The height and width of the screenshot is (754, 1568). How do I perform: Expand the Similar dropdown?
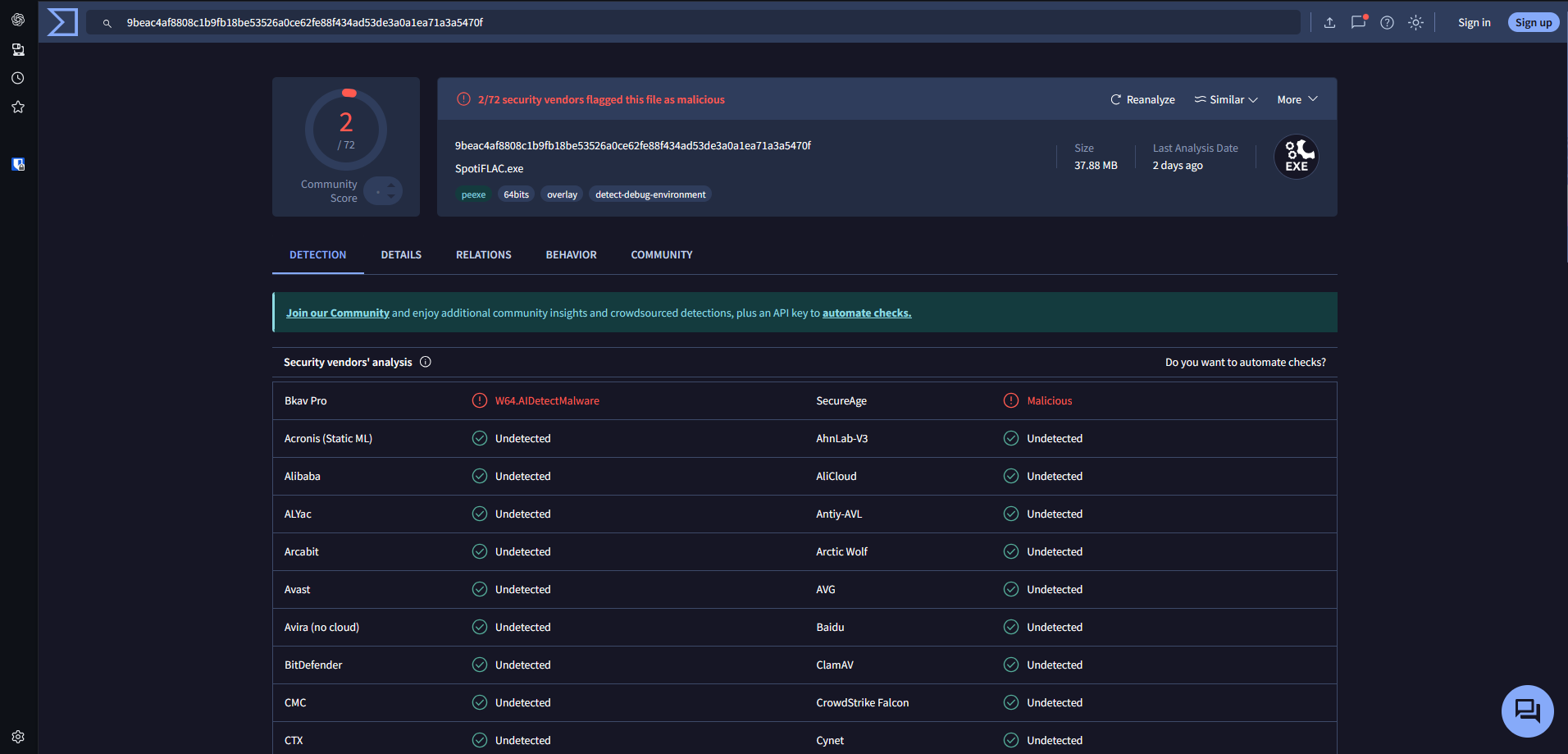(x=1225, y=99)
